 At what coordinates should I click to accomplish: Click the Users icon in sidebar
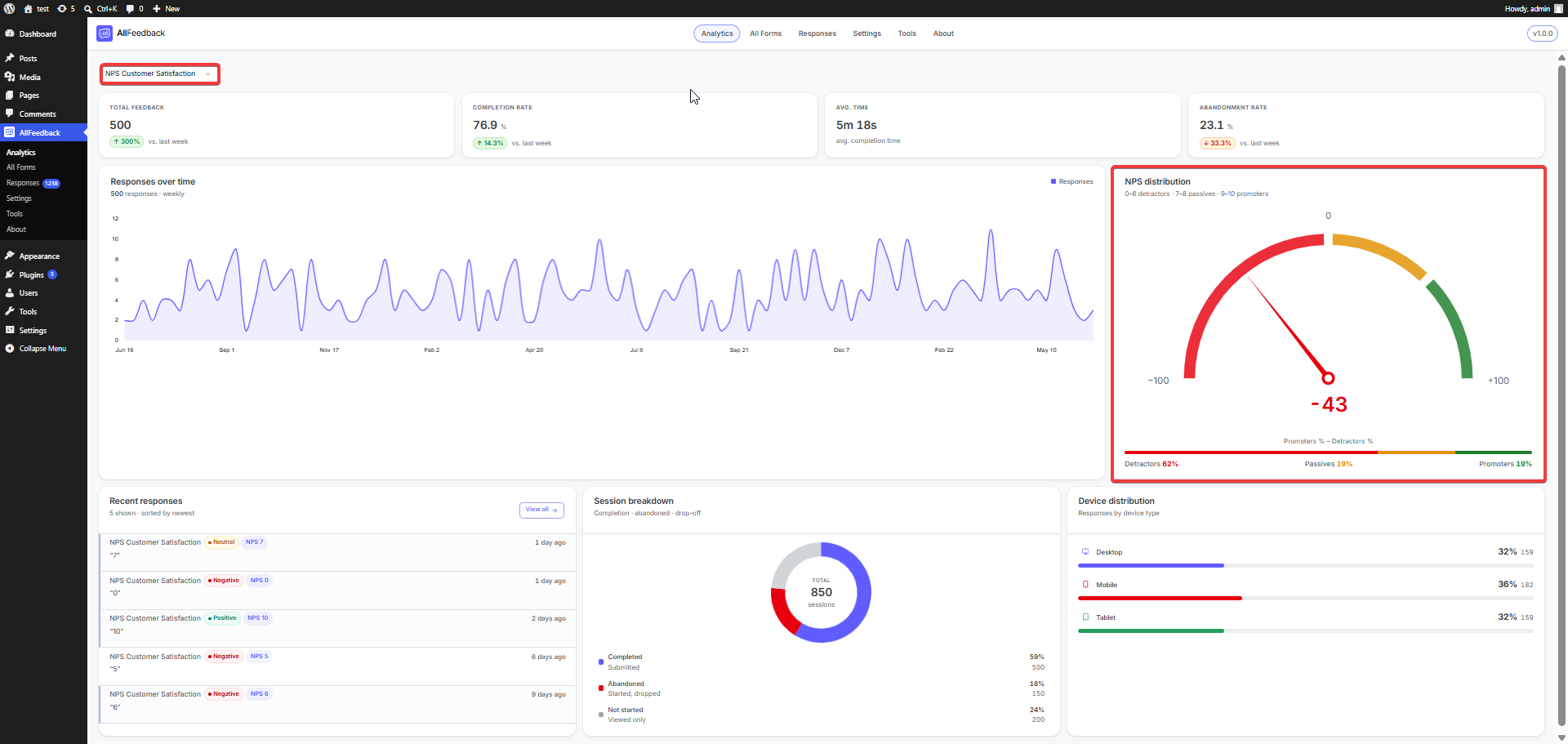click(x=10, y=292)
